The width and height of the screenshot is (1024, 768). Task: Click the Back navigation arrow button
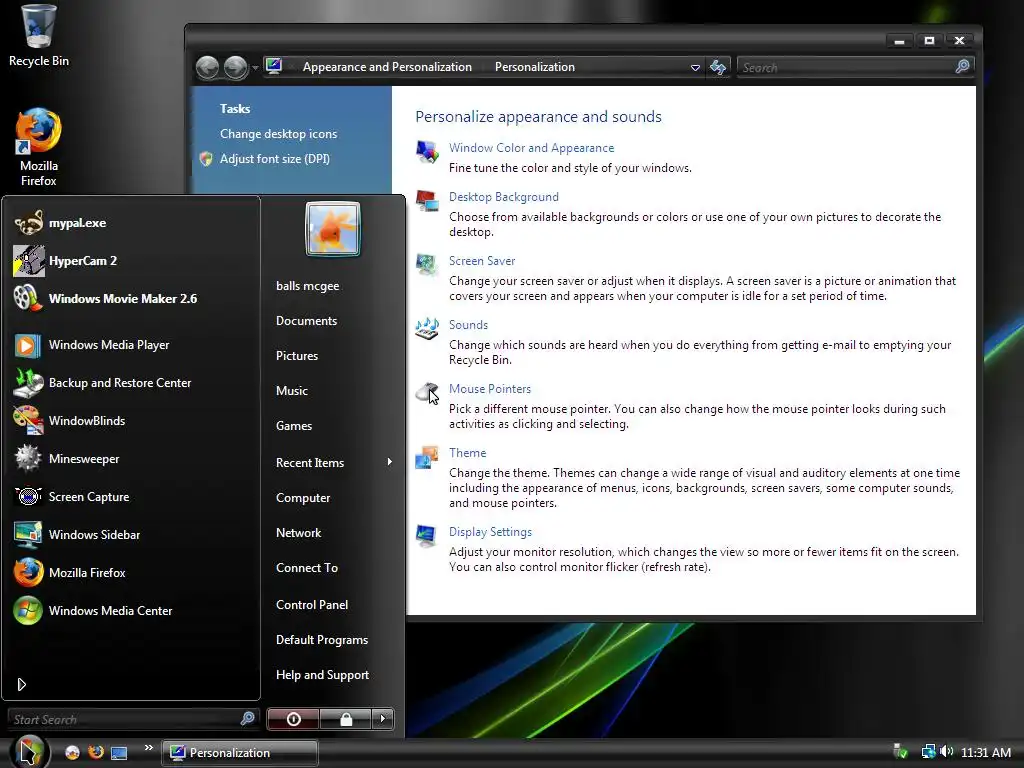click(208, 67)
